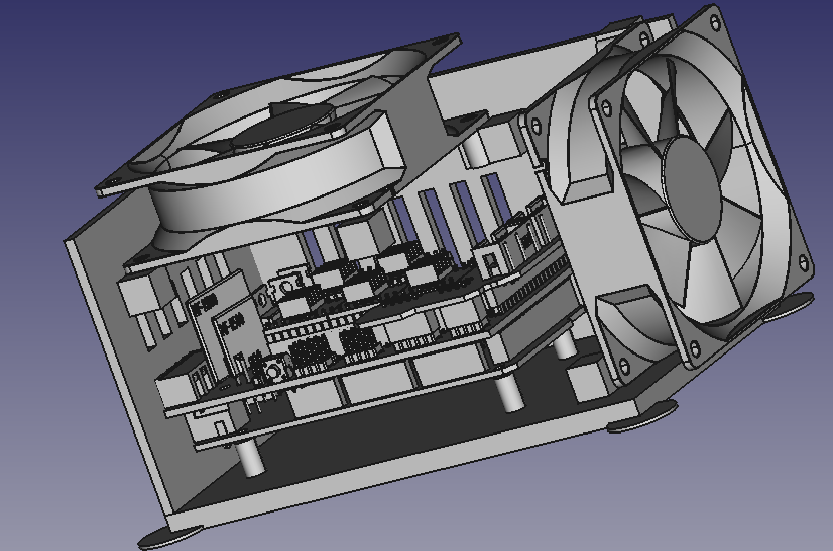Select the front-left standoff under the PCB stack

tap(251, 456)
